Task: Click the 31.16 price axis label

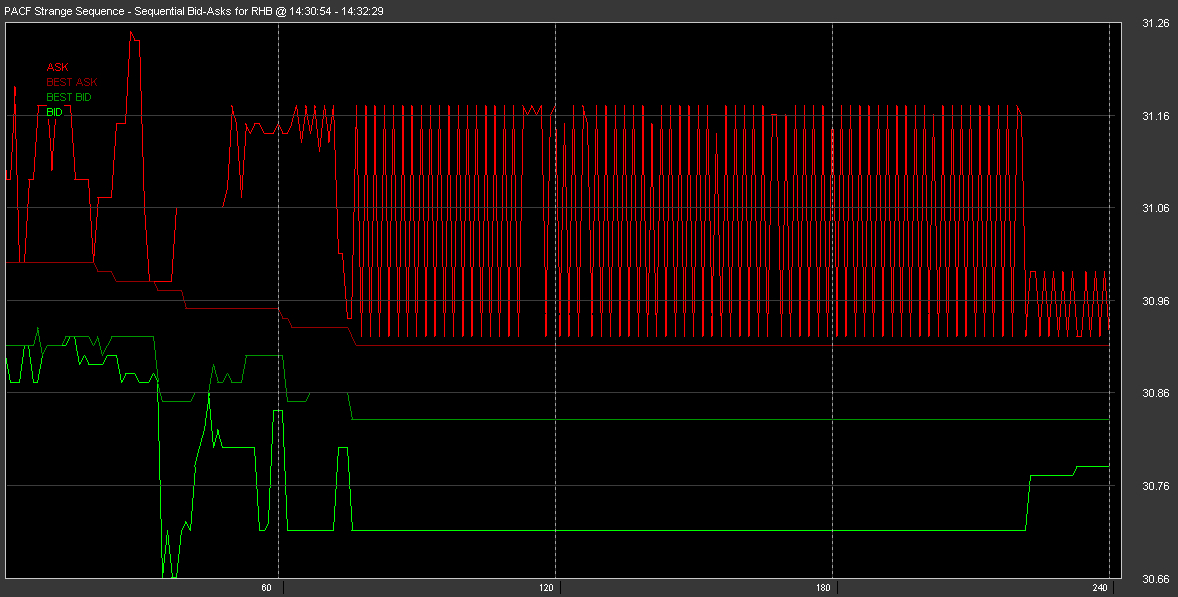Action: pyautogui.click(x=1155, y=116)
